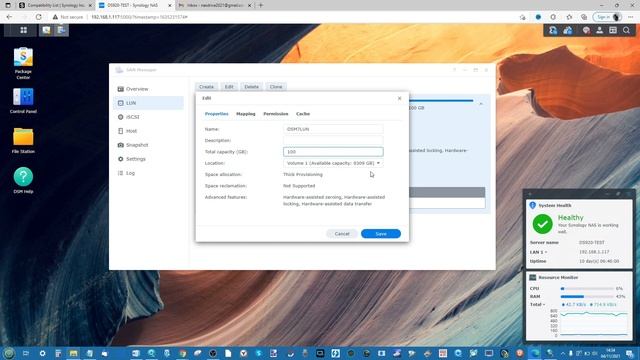
Task: Click the first blue DSM tray icon before the cloud icon
Action: (553, 30)
